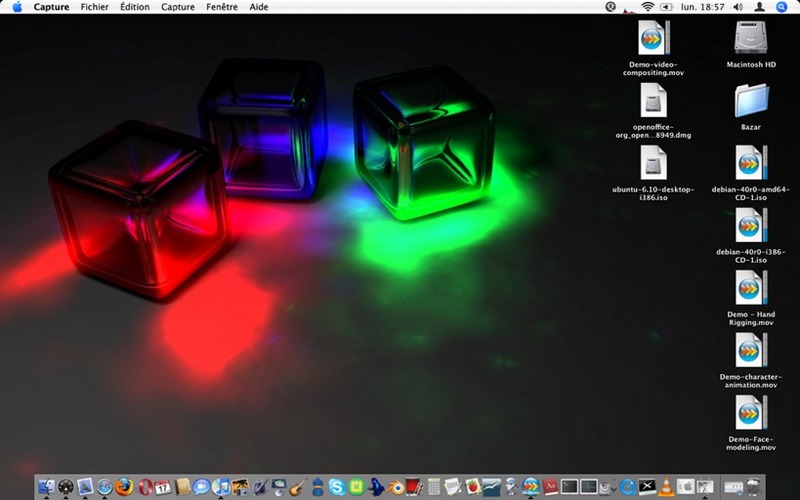Open Finder from the dock
Image resolution: width=800 pixels, height=500 pixels.
tap(46, 487)
